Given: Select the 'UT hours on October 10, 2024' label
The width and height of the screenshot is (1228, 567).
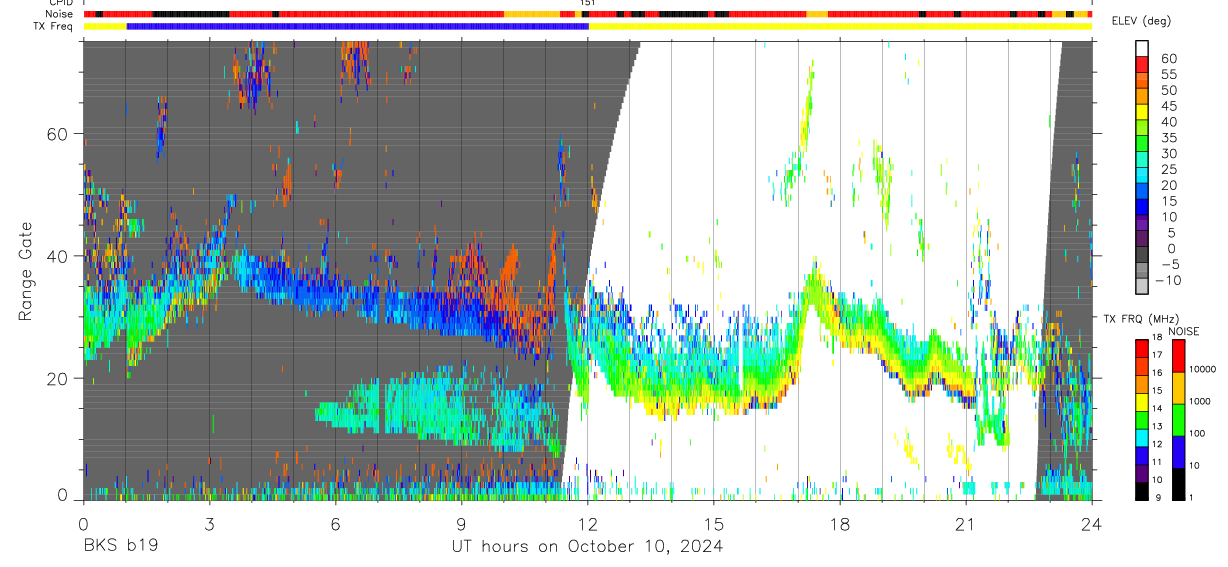Looking at the screenshot, I should point(586,547).
